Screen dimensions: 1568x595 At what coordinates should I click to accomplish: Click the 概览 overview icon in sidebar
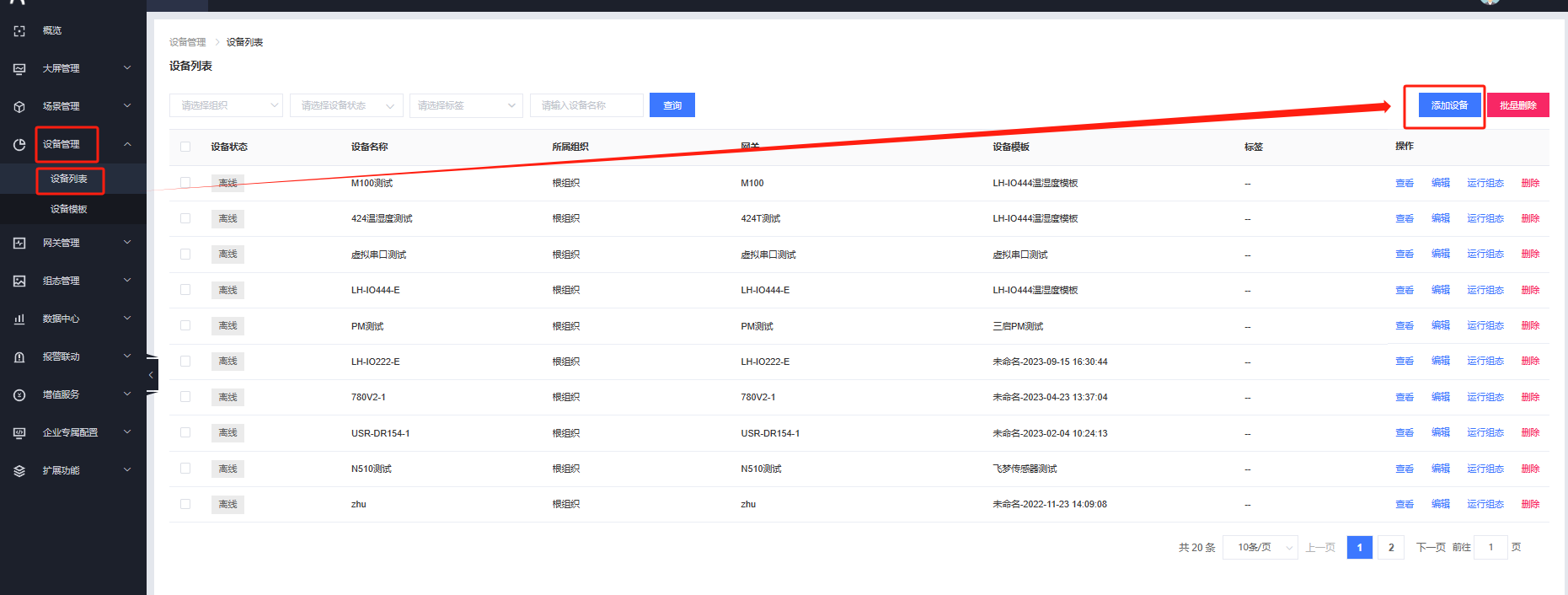19,31
